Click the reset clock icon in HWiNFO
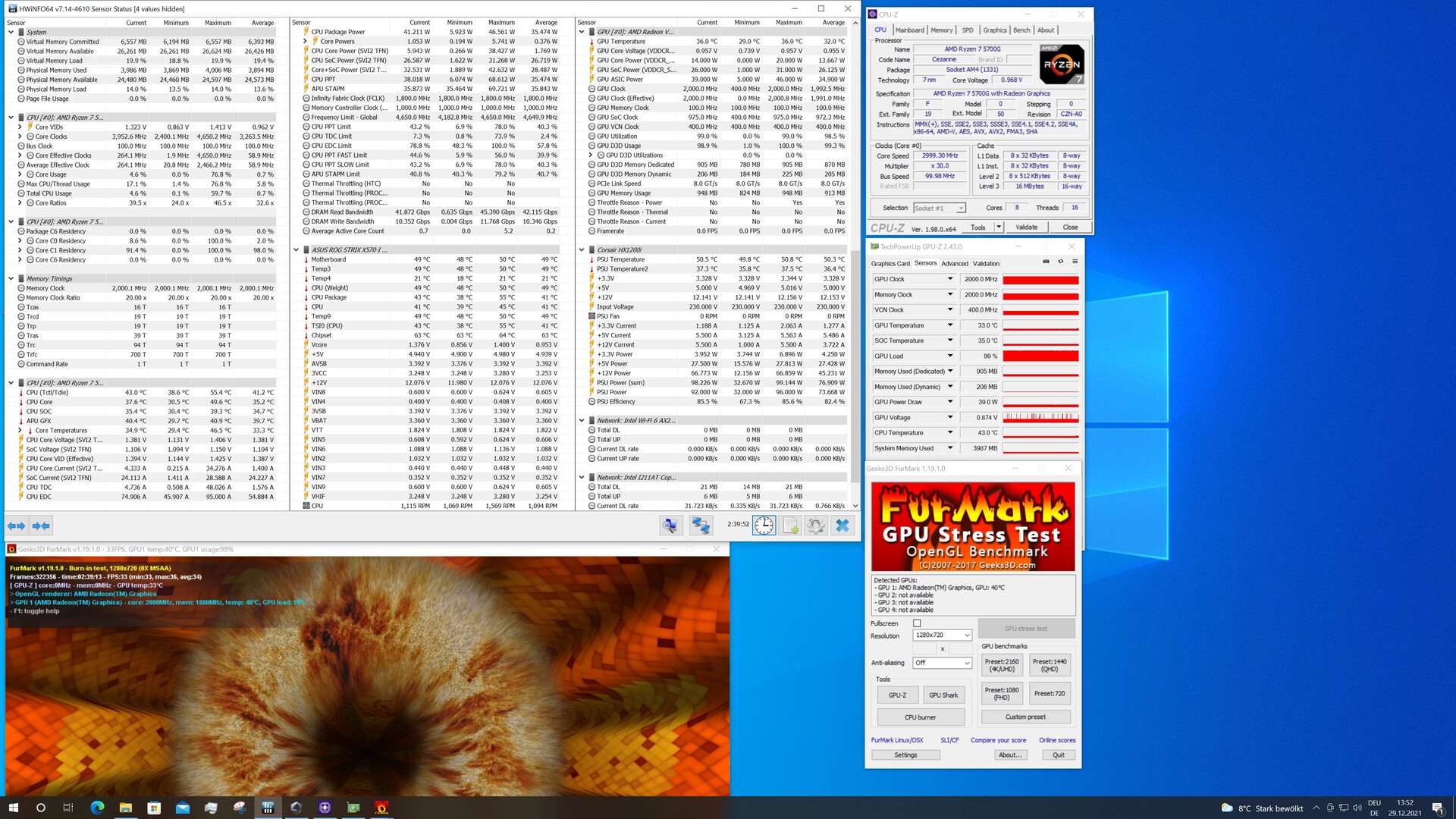This screenshot has width=1456, height=819. [x=764, y=526]
